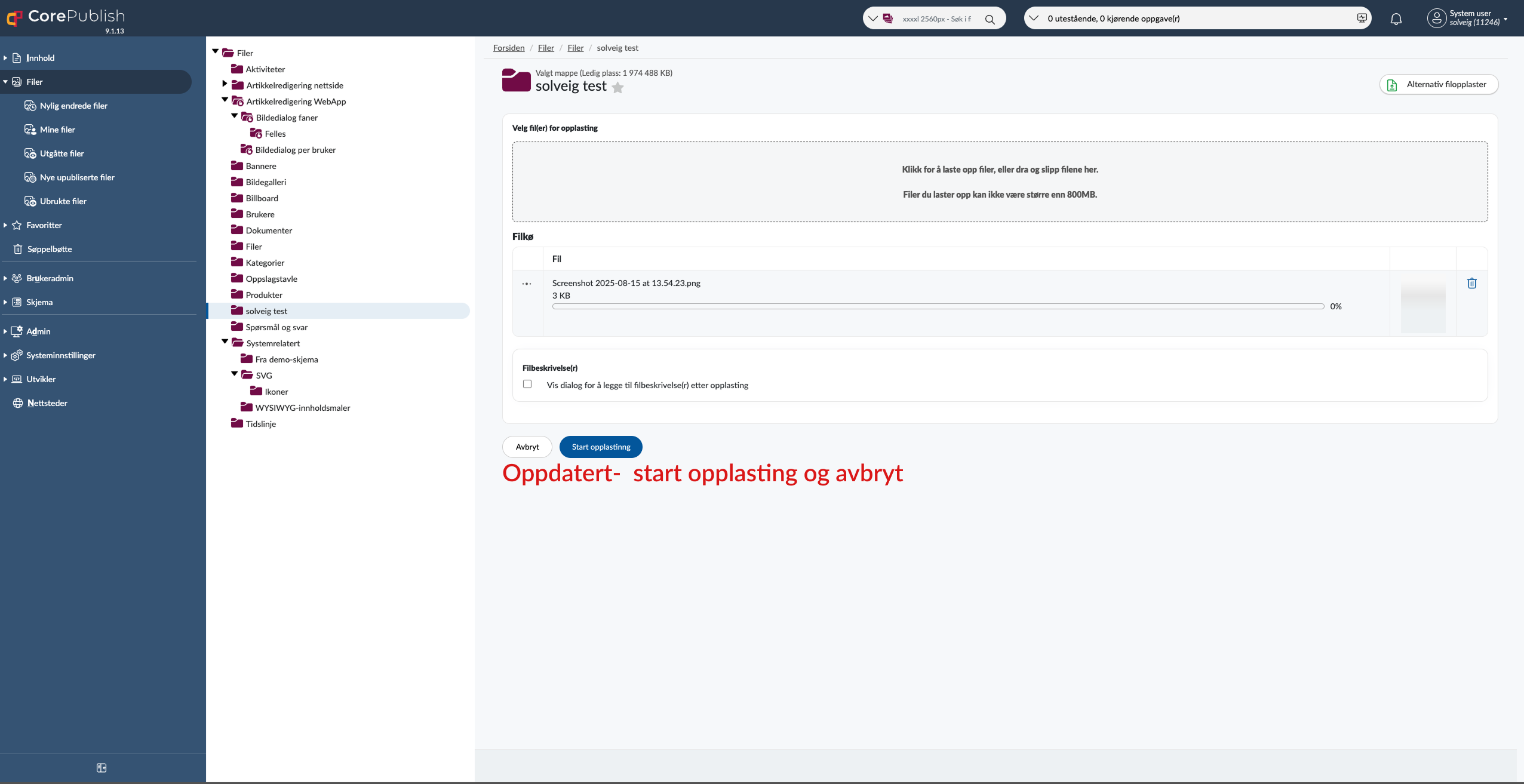Image resolution: width=1524 pixels, height=784 pixels.
Task: Select the Oppslagstavle folder
Action: [272, 279]
